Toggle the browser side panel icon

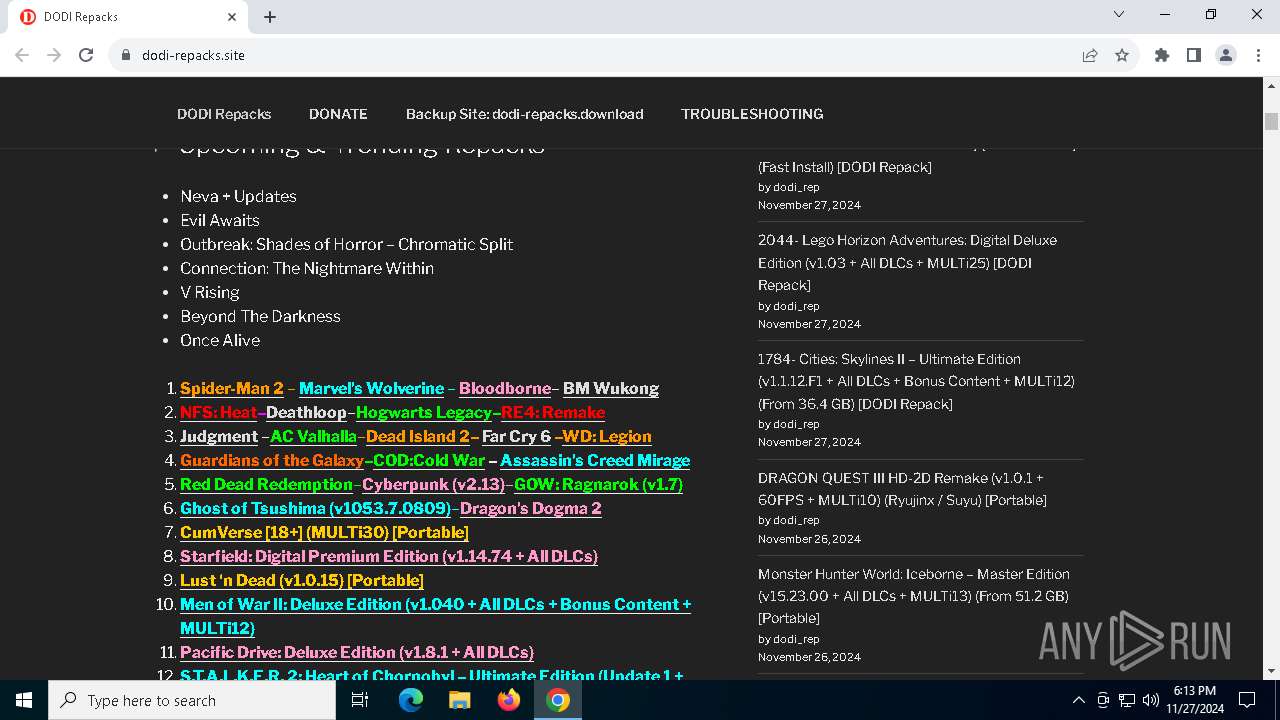(1194, 55)
